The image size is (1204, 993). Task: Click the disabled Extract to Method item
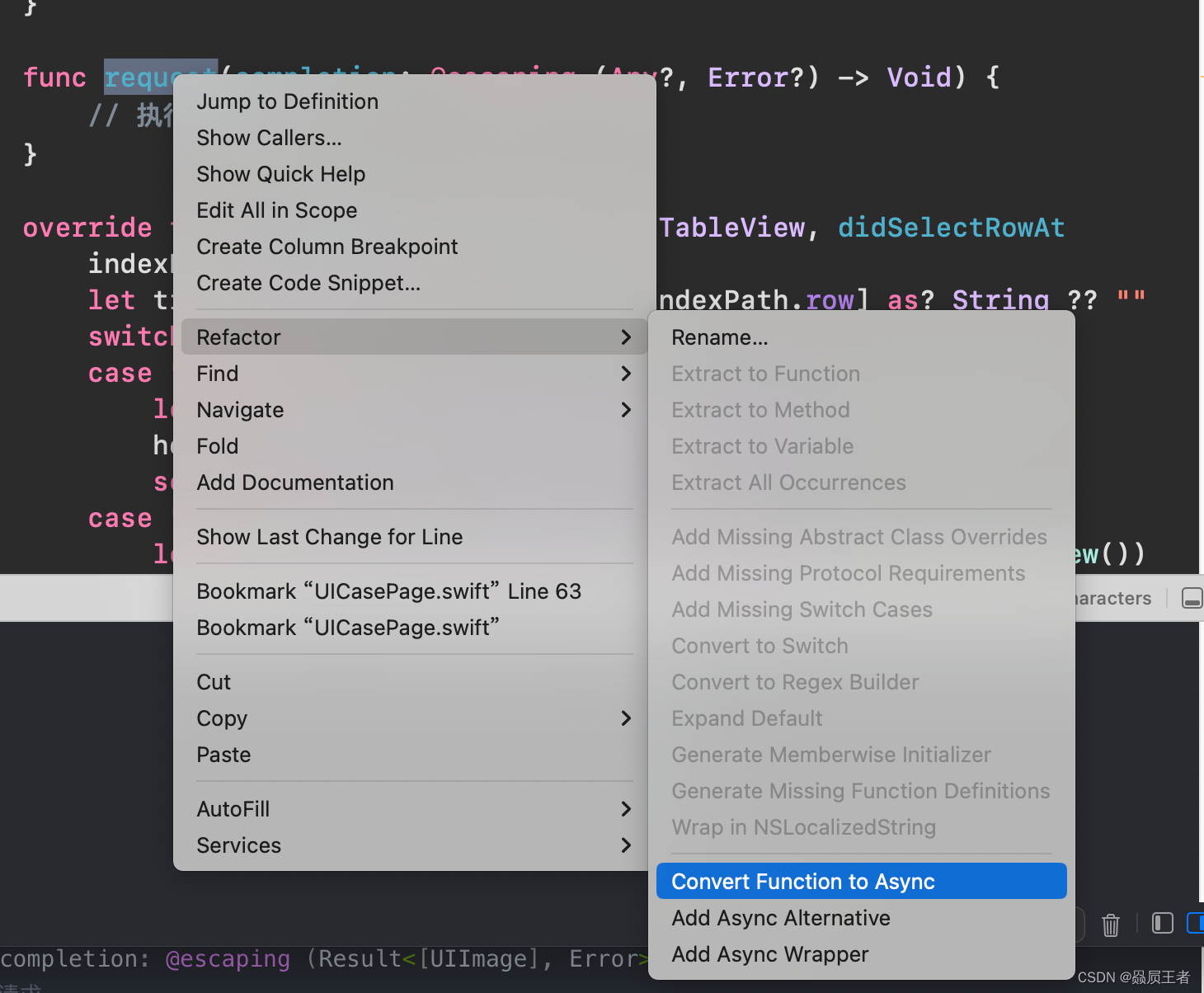tap(862, 410)
